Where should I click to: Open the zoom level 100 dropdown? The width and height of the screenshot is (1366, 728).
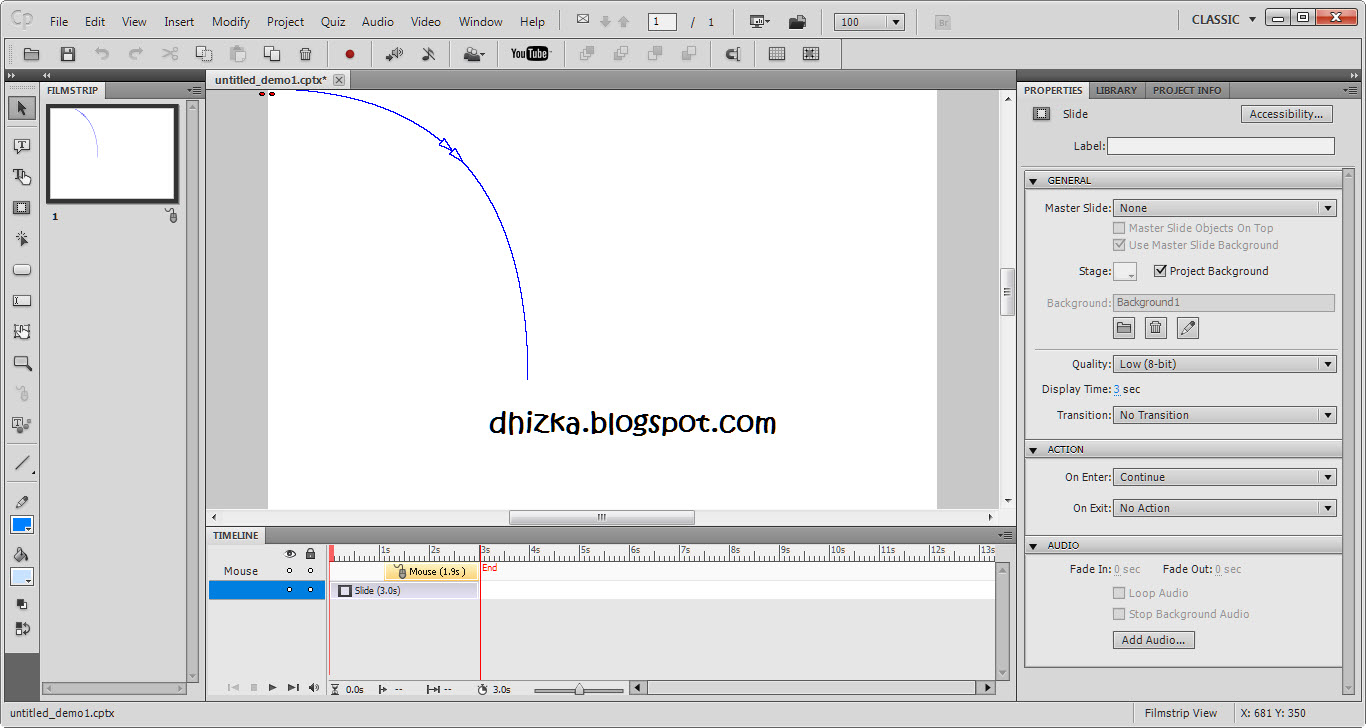(869, 22)
